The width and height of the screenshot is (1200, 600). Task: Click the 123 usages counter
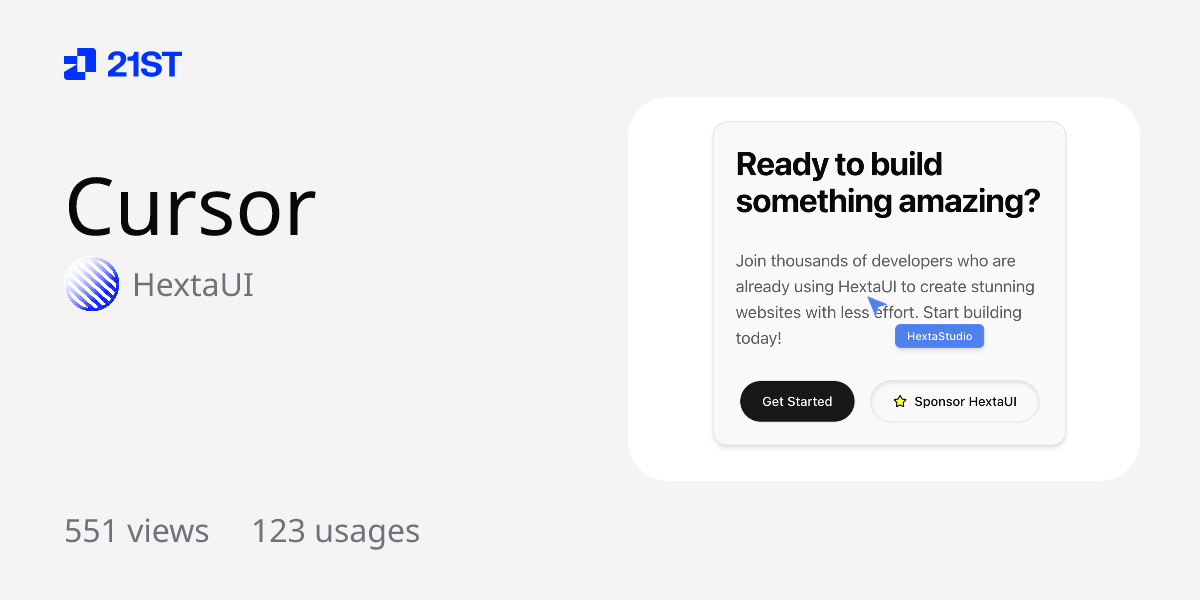tap(335, 530)
